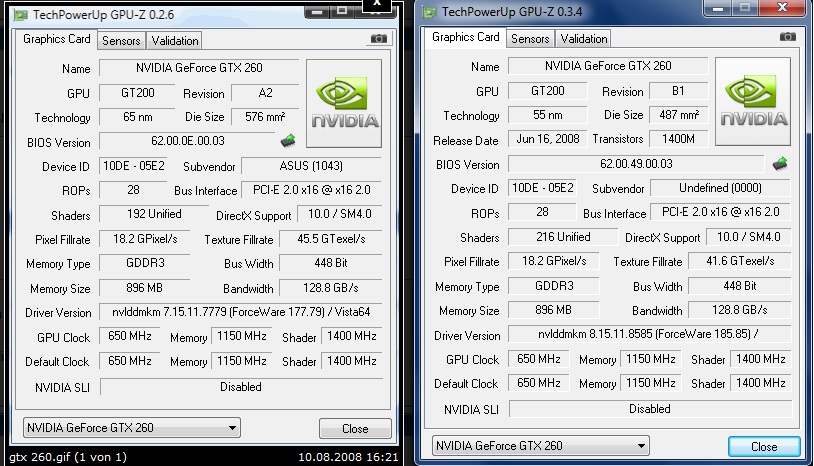Click the Release Date value Jun 16, 2008
Viewport: 814px width, 466px height.
click(547, 139)
